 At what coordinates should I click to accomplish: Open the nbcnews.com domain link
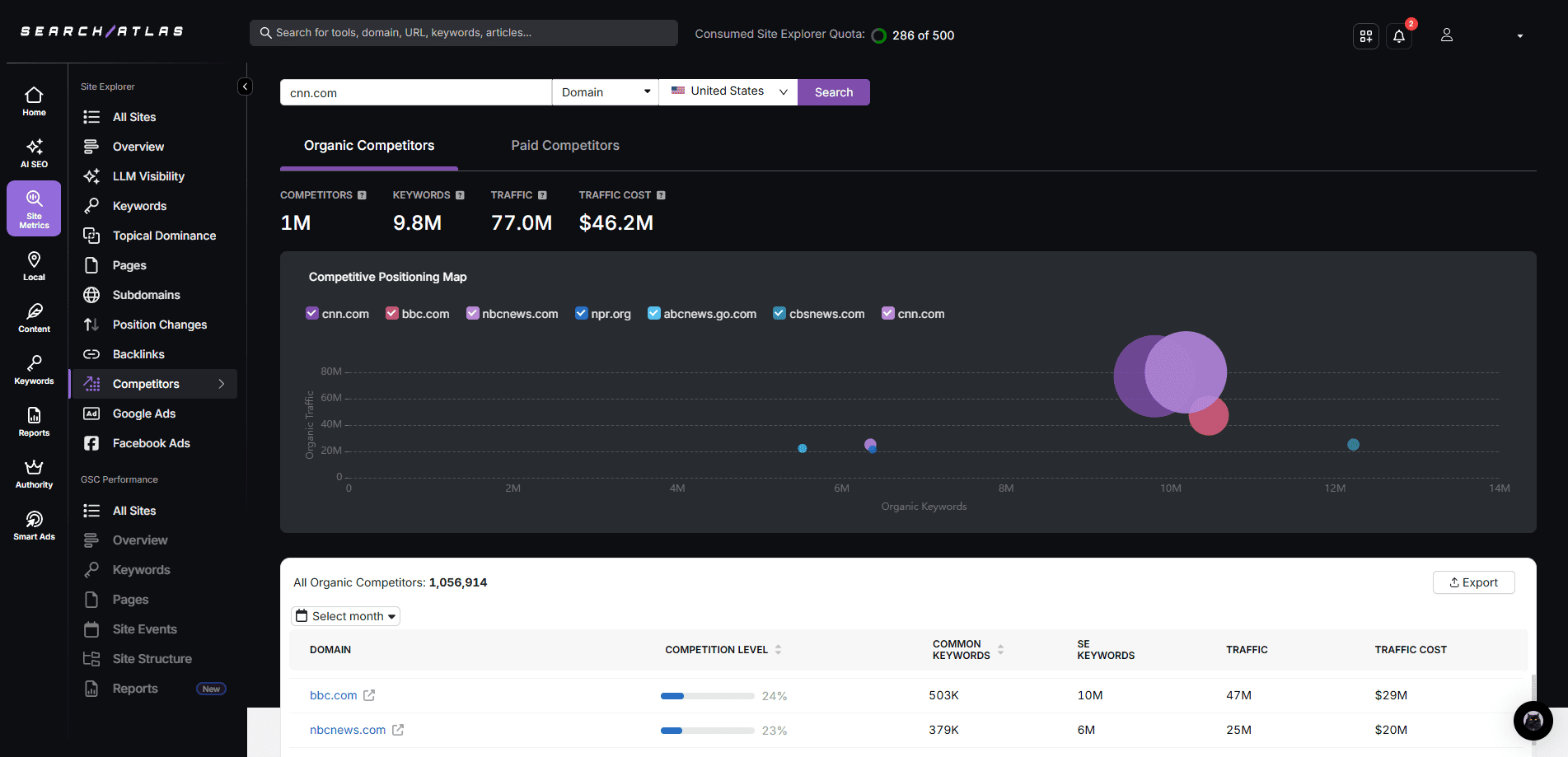tap(348, 730)
